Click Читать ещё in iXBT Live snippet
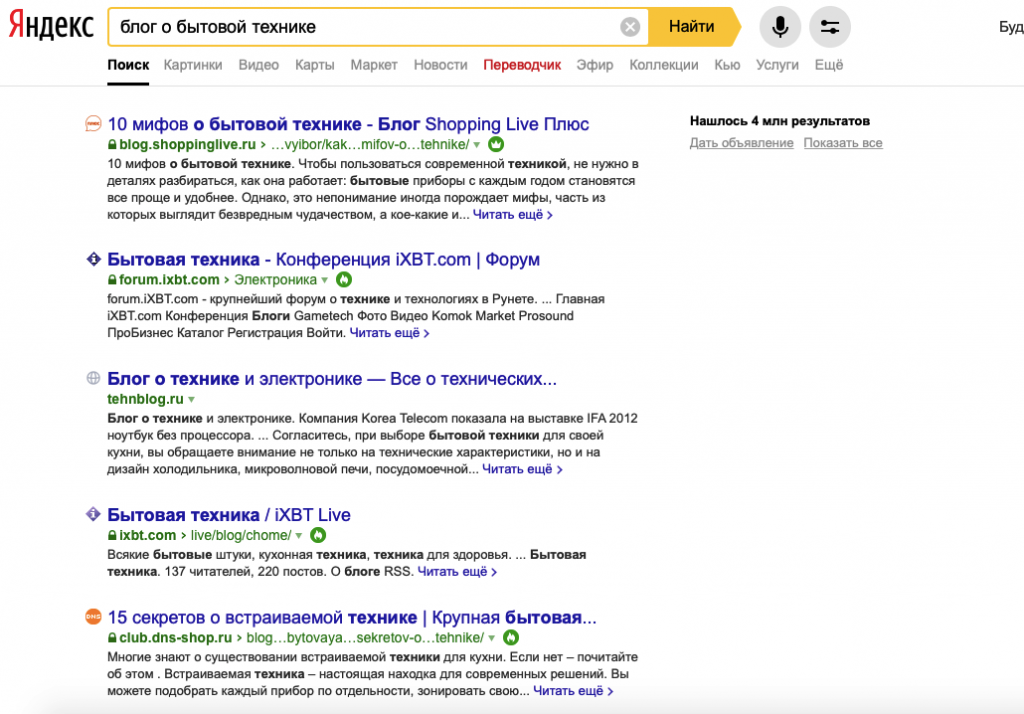Viewport: 1024px width, 714px height. tap(457, 572)
